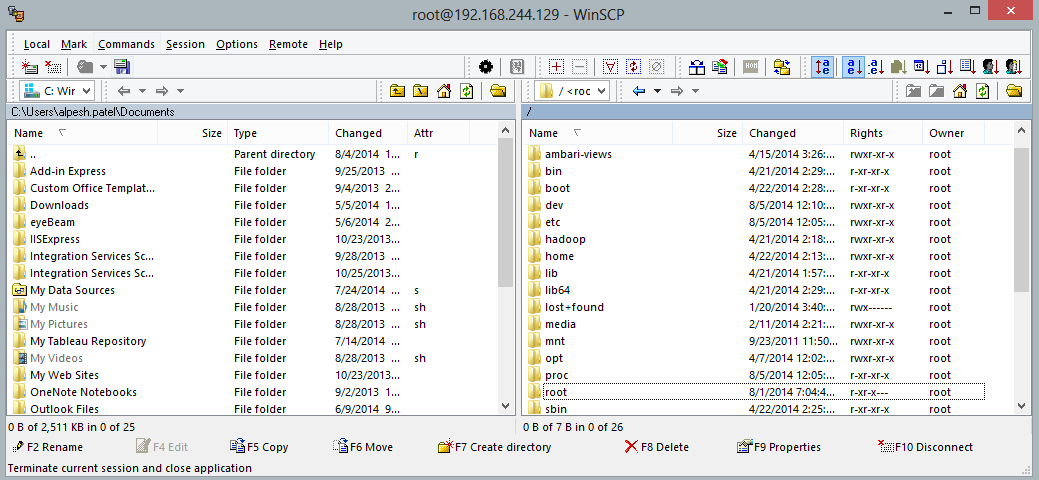Screen dimensions: 1039x480
Task: Expand remote Forward history dropdown arrow
Action: pos(695,91)
